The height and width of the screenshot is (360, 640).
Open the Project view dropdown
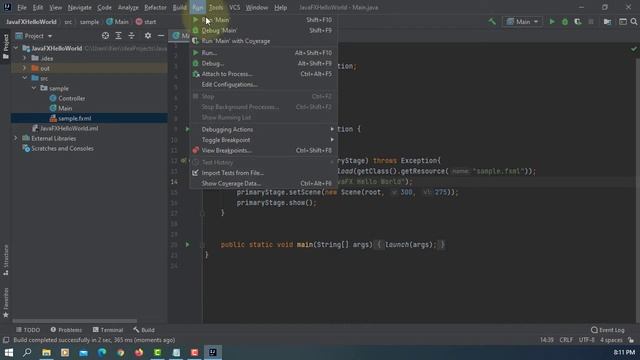point(34,36)
